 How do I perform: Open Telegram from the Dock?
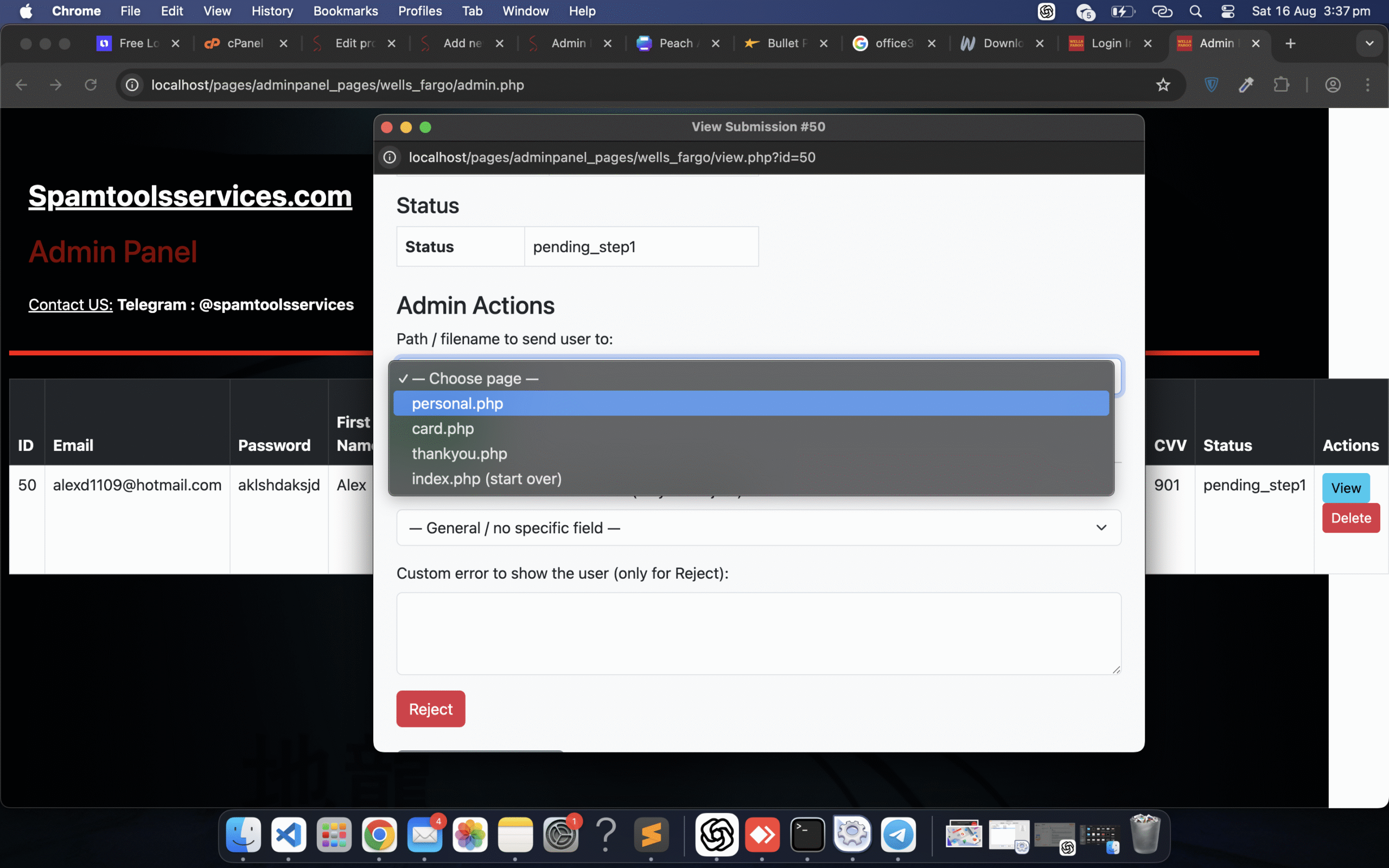click(899, 834)
